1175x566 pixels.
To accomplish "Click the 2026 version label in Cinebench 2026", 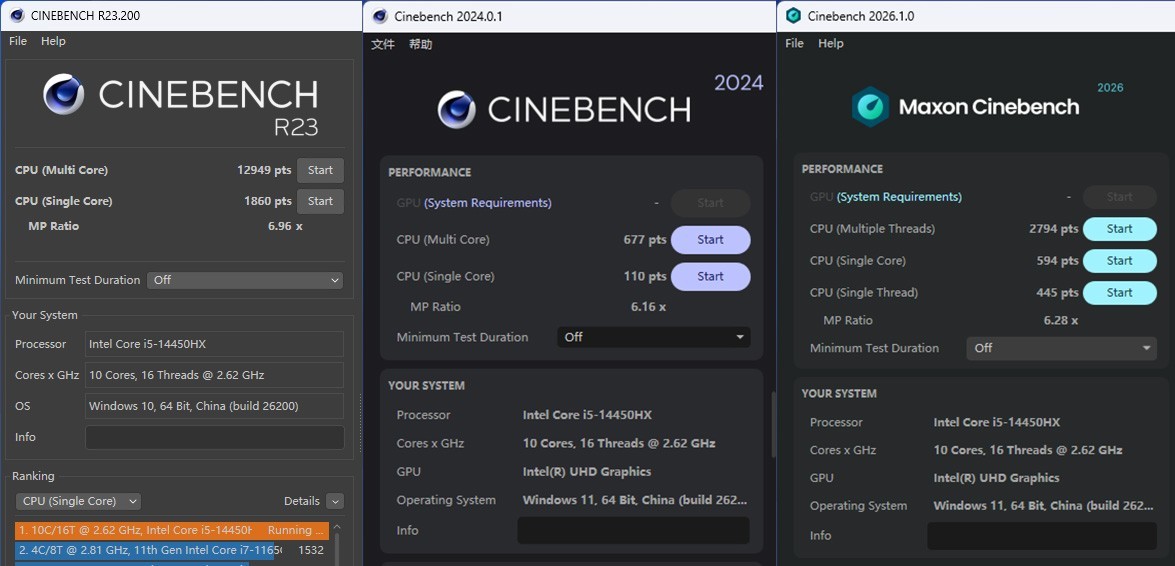I will 1110,88.
